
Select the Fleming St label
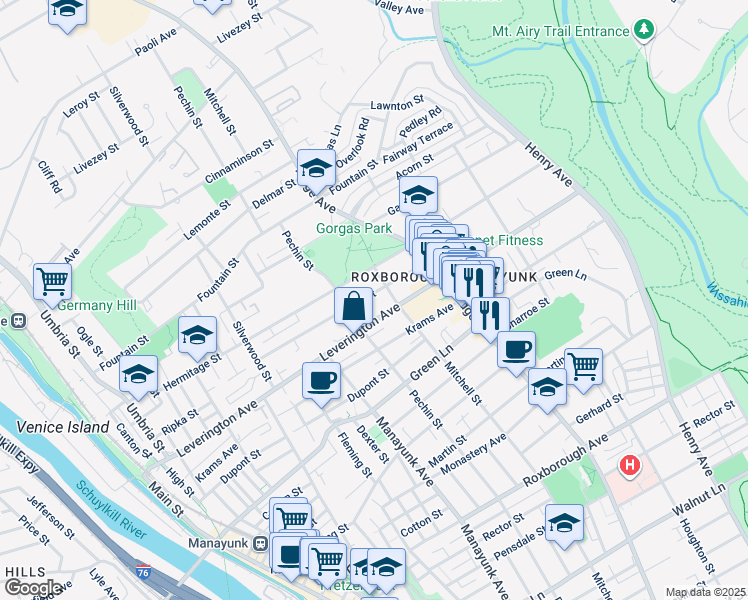point(354,455)
